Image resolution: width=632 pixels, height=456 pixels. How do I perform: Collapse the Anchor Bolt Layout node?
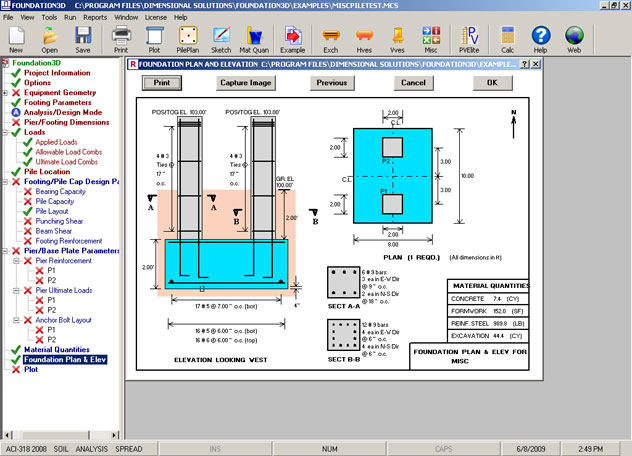point(17,320)
